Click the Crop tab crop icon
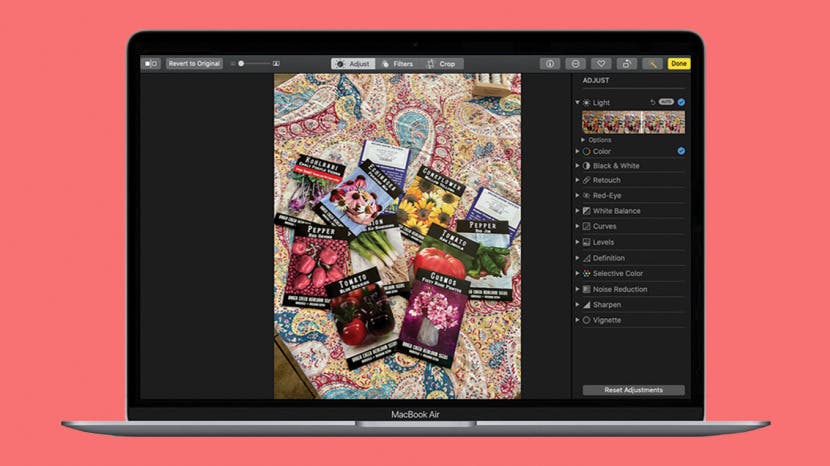This screenshot has width=830, height=466. [x=431, y=64]
